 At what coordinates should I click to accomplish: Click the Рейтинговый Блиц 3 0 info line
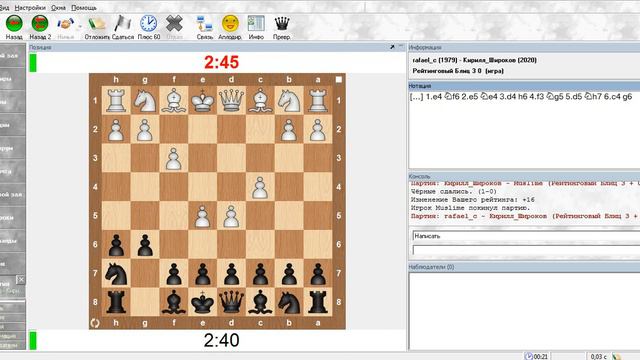pos(458,71)
